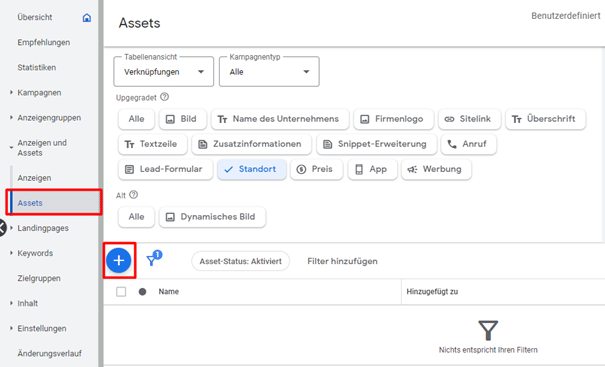Close the side panel with X icon
The image size is (605, 367).
tap(2, 228)
